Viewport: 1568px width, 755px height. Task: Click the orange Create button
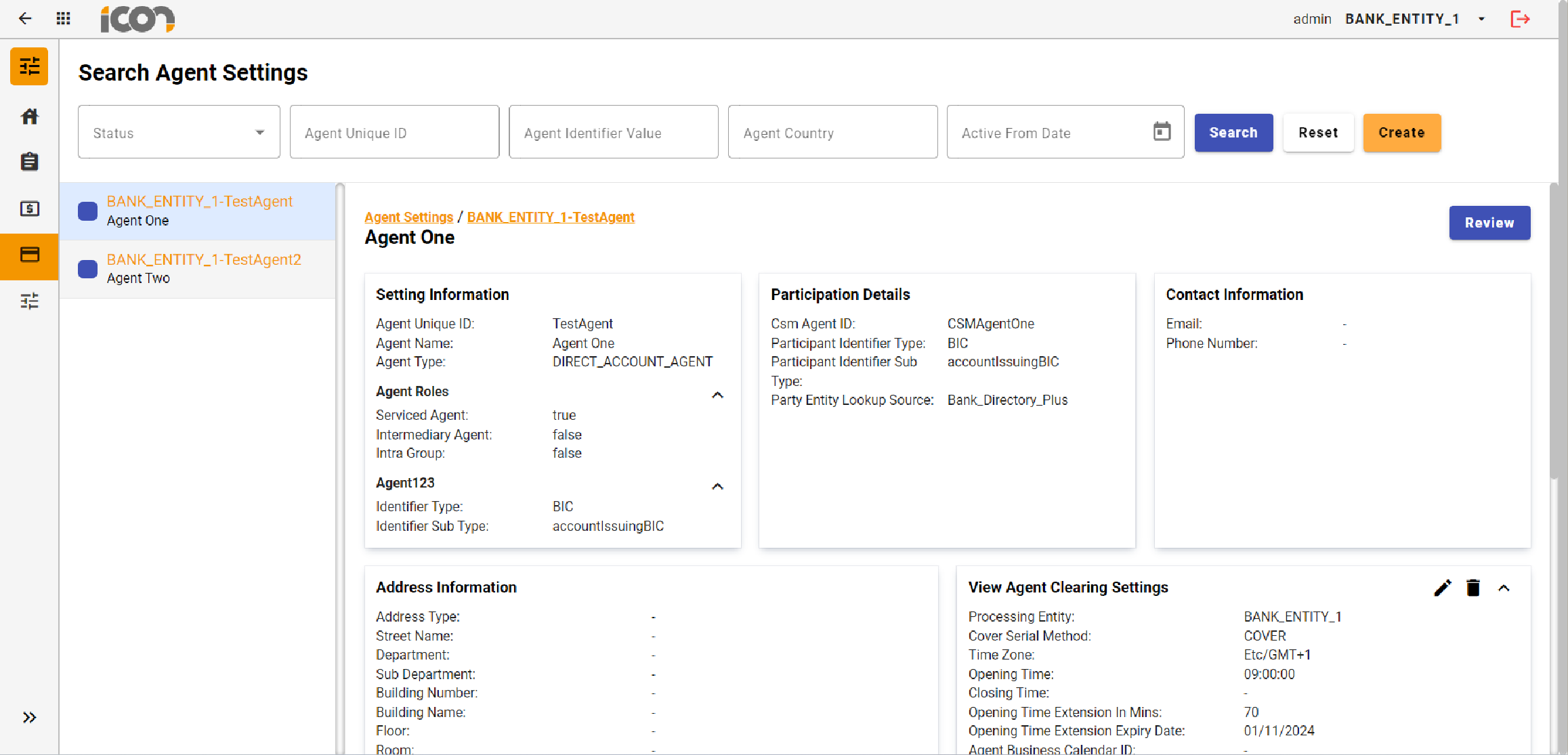coord(1401,133)
